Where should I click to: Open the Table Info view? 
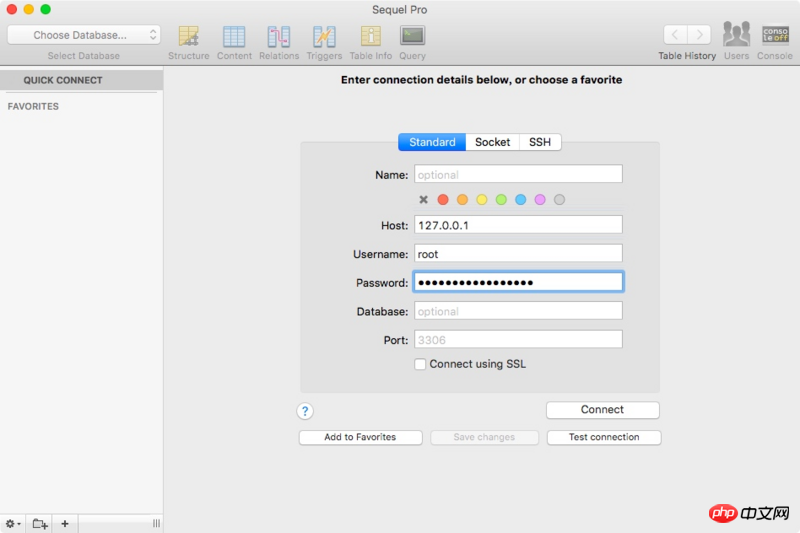point(370,43)
